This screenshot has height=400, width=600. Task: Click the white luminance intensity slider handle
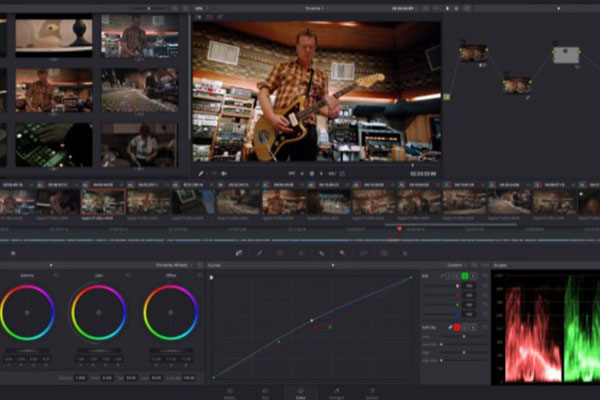tap(457, 286)
